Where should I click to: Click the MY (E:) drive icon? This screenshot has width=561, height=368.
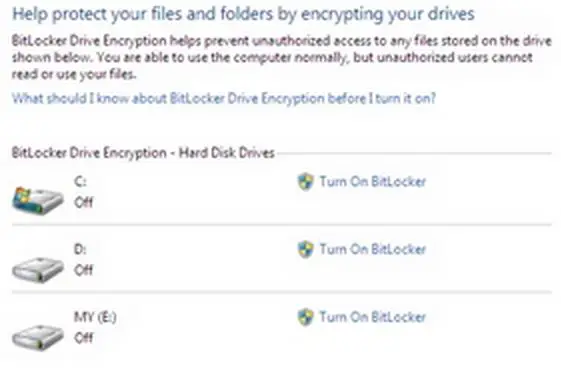38,337
